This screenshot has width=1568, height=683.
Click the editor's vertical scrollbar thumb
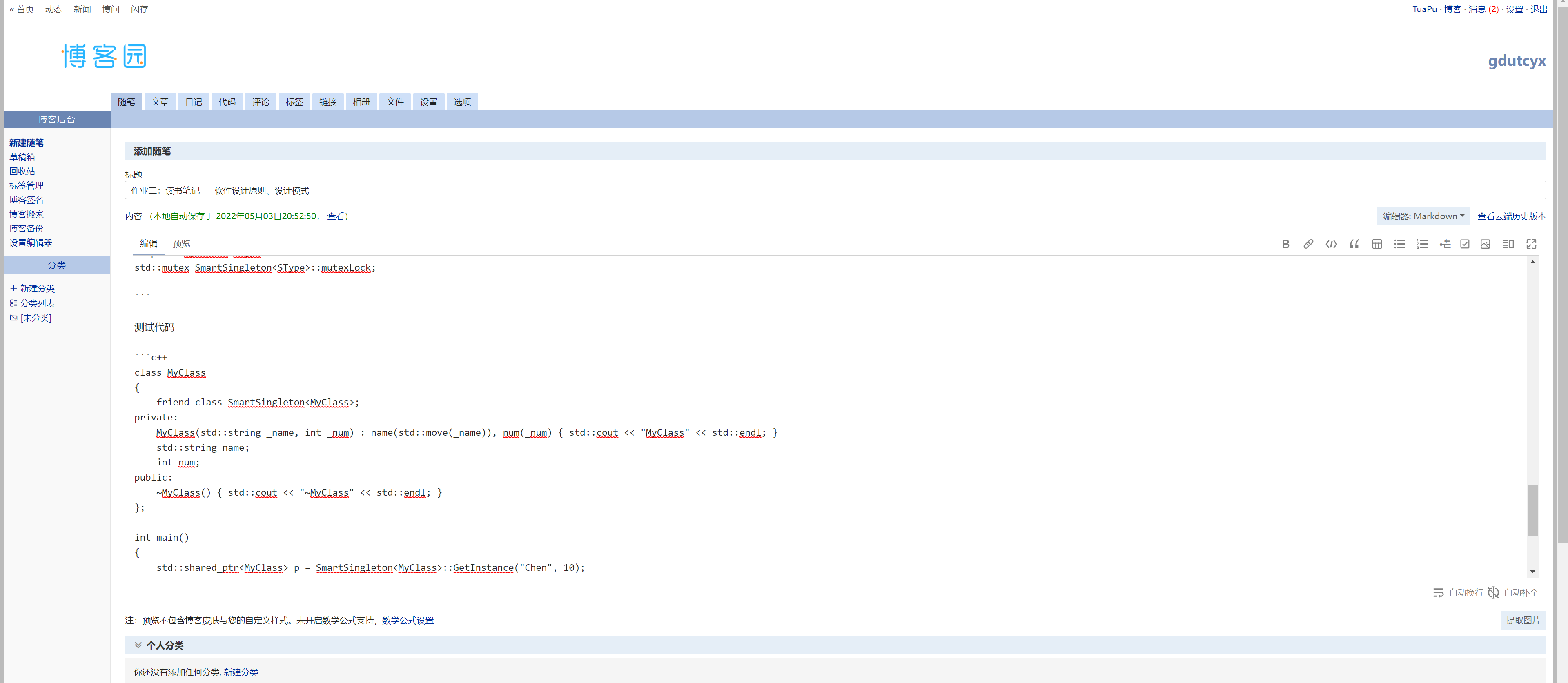tap(1532, 509)
